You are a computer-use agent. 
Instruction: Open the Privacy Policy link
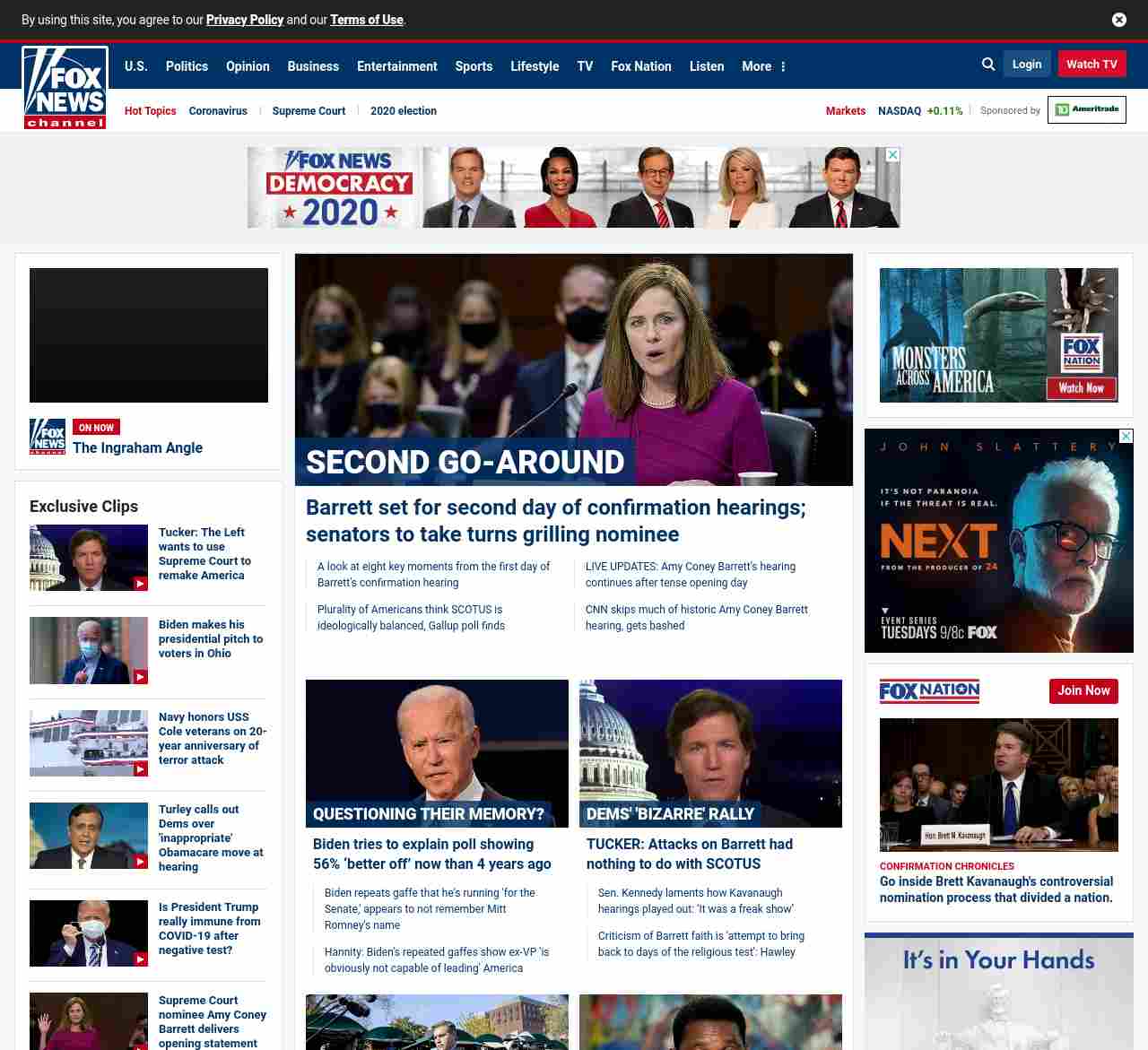[x=244, y=20]
